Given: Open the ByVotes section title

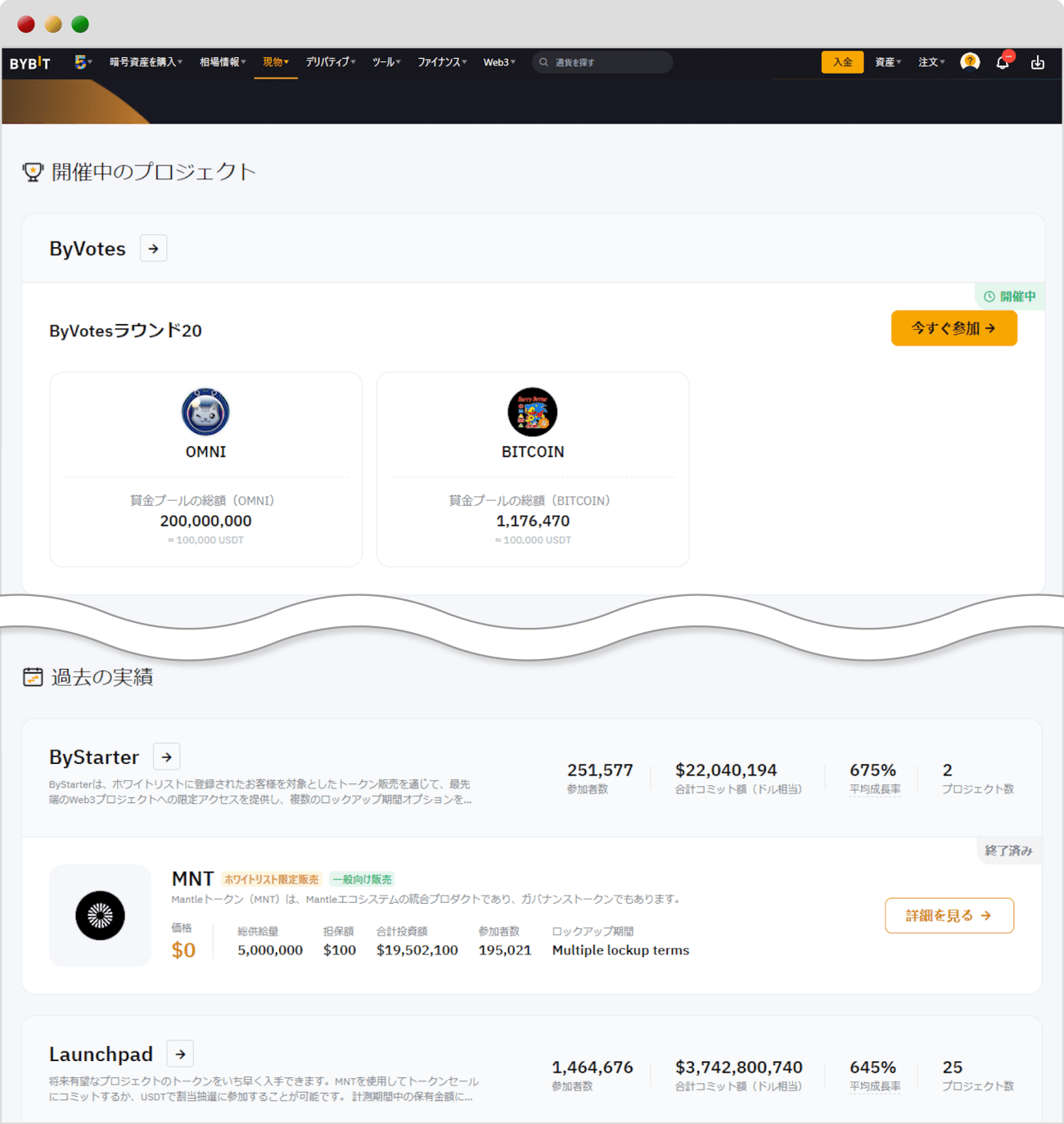Looking at the screenshot, I should (88, 249).
